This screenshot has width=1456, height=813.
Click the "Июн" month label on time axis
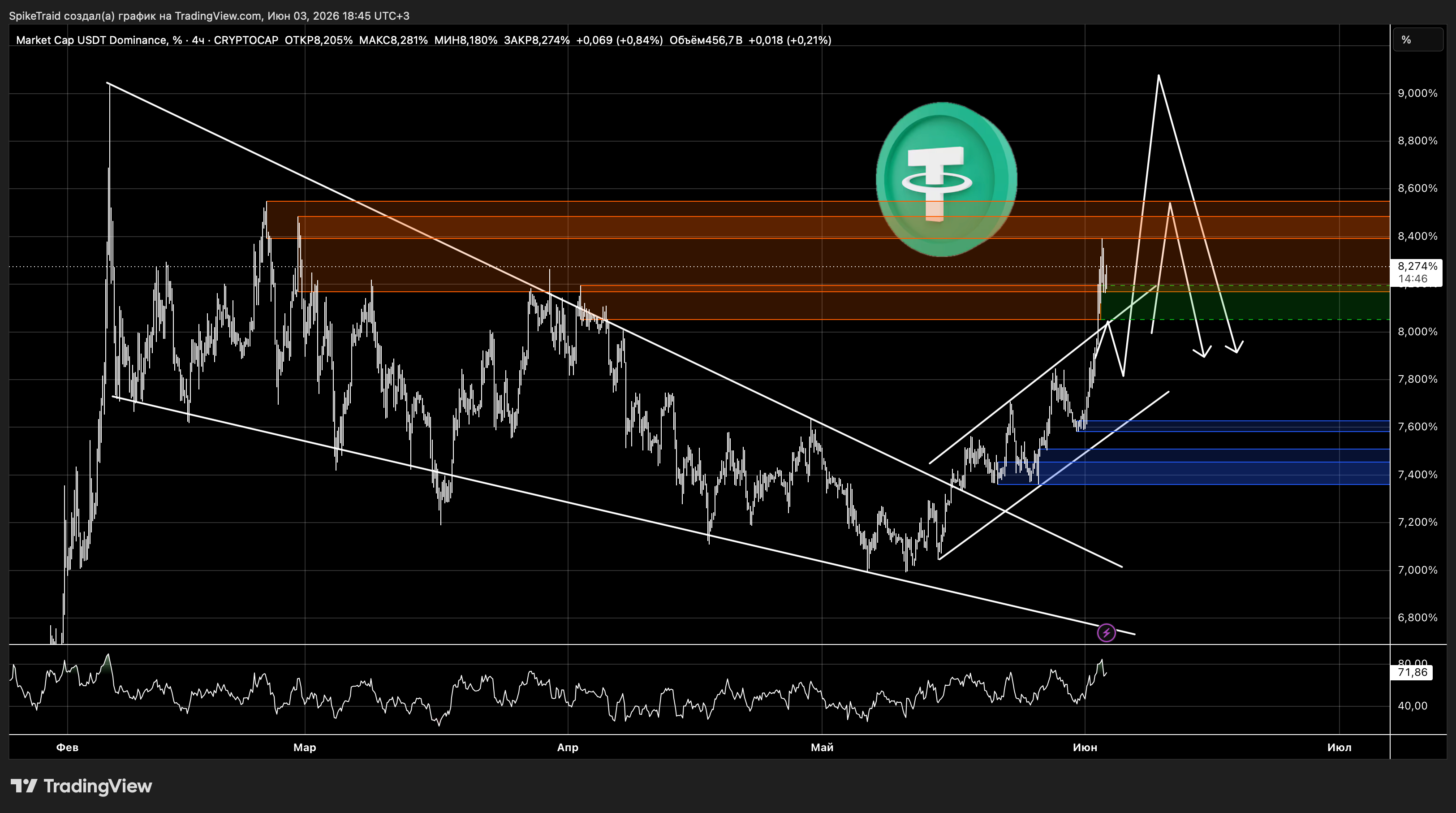[x=1085, y=748]
